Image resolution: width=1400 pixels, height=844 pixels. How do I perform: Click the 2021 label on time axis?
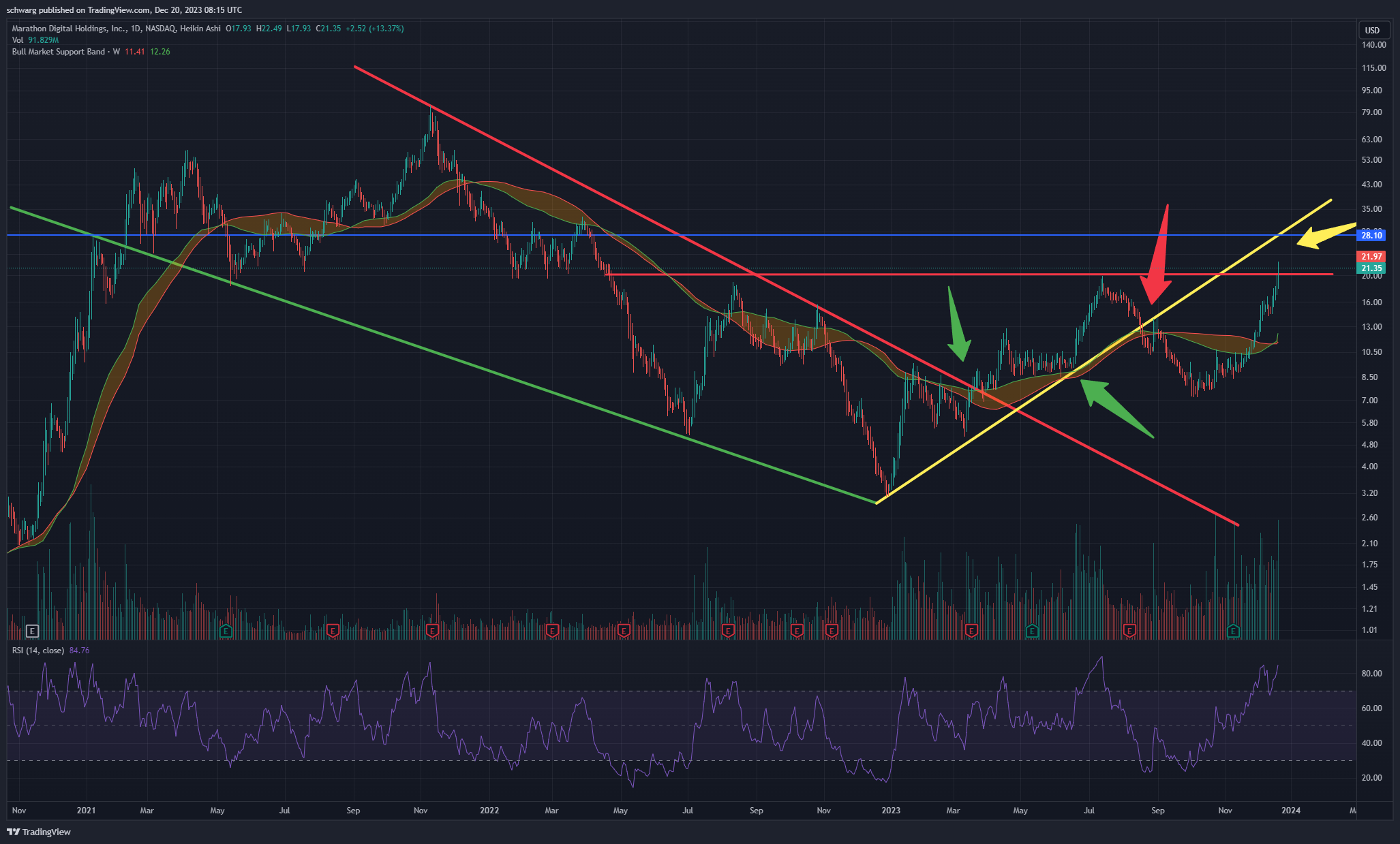(x=86, y=811)
